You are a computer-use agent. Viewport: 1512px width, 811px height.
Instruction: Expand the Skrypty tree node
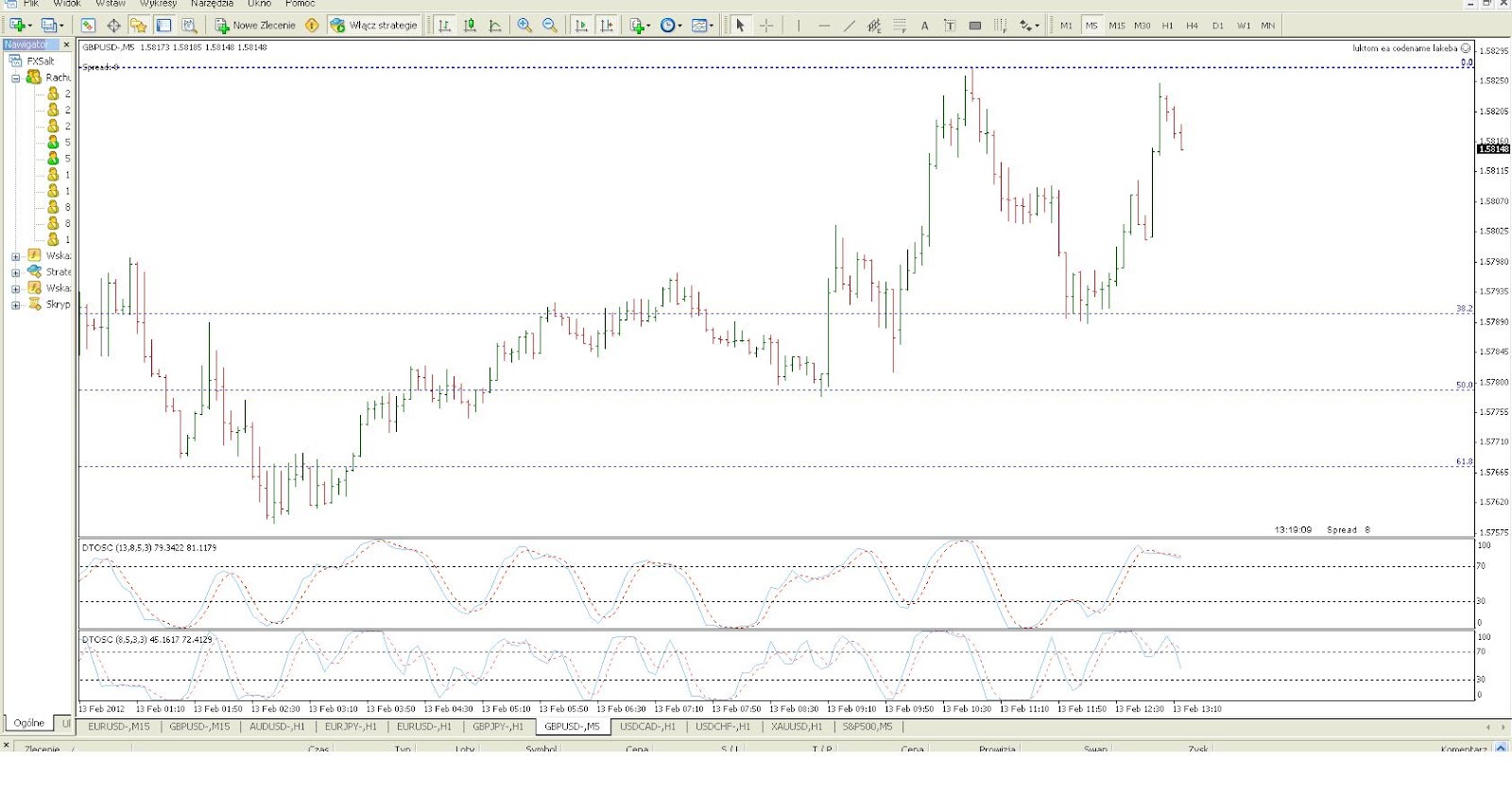(15, 304)
